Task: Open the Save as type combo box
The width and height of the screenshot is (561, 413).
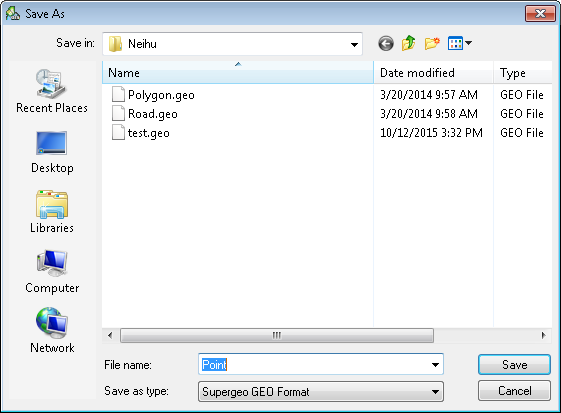Action: pos(321,392)
